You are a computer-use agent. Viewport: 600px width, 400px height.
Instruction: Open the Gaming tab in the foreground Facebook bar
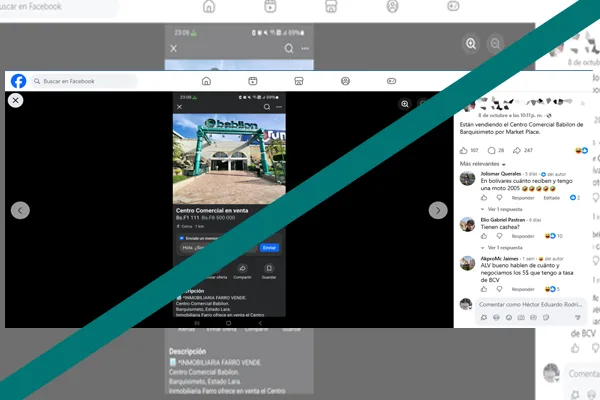click(391, 81)
